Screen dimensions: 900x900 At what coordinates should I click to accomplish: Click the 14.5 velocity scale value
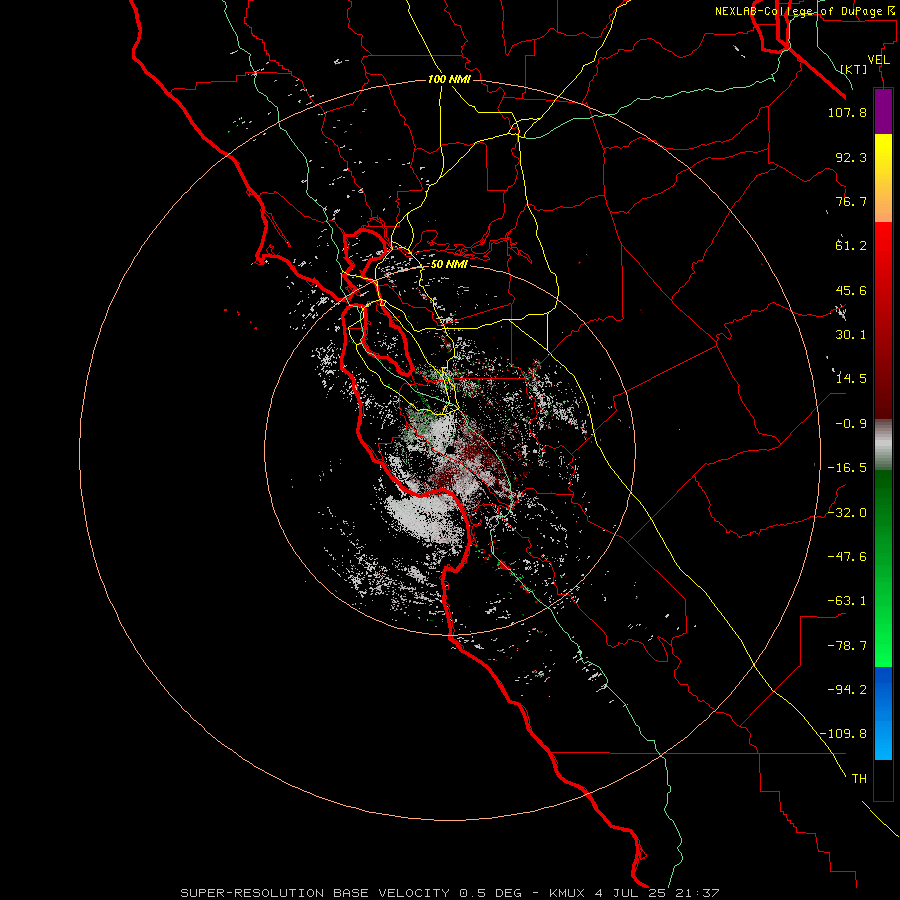point(851,379)
